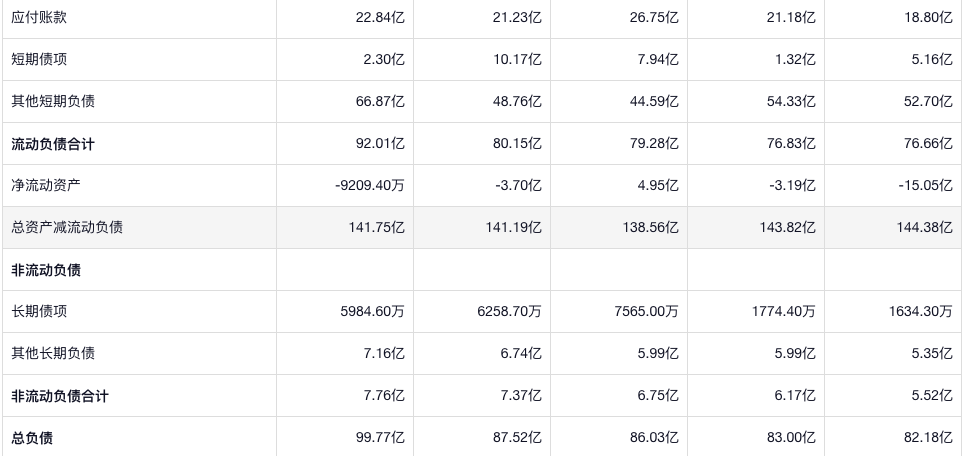This screenshot has width=964, height=456.
Task: Click the 其他长期负债 row label
Action: click(53, 353)
